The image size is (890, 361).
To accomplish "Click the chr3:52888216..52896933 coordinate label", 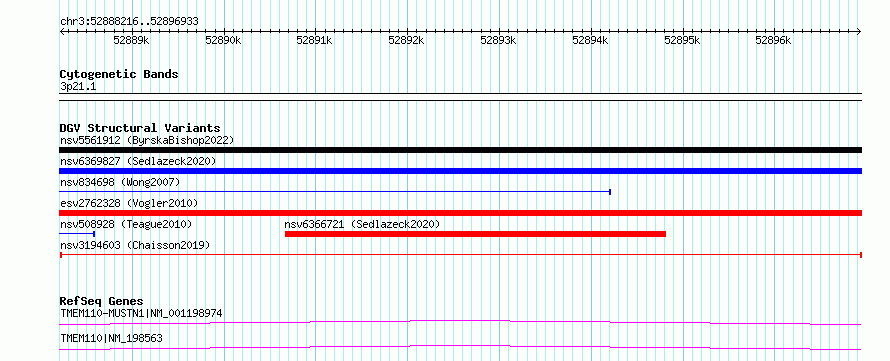I will 129,22.
